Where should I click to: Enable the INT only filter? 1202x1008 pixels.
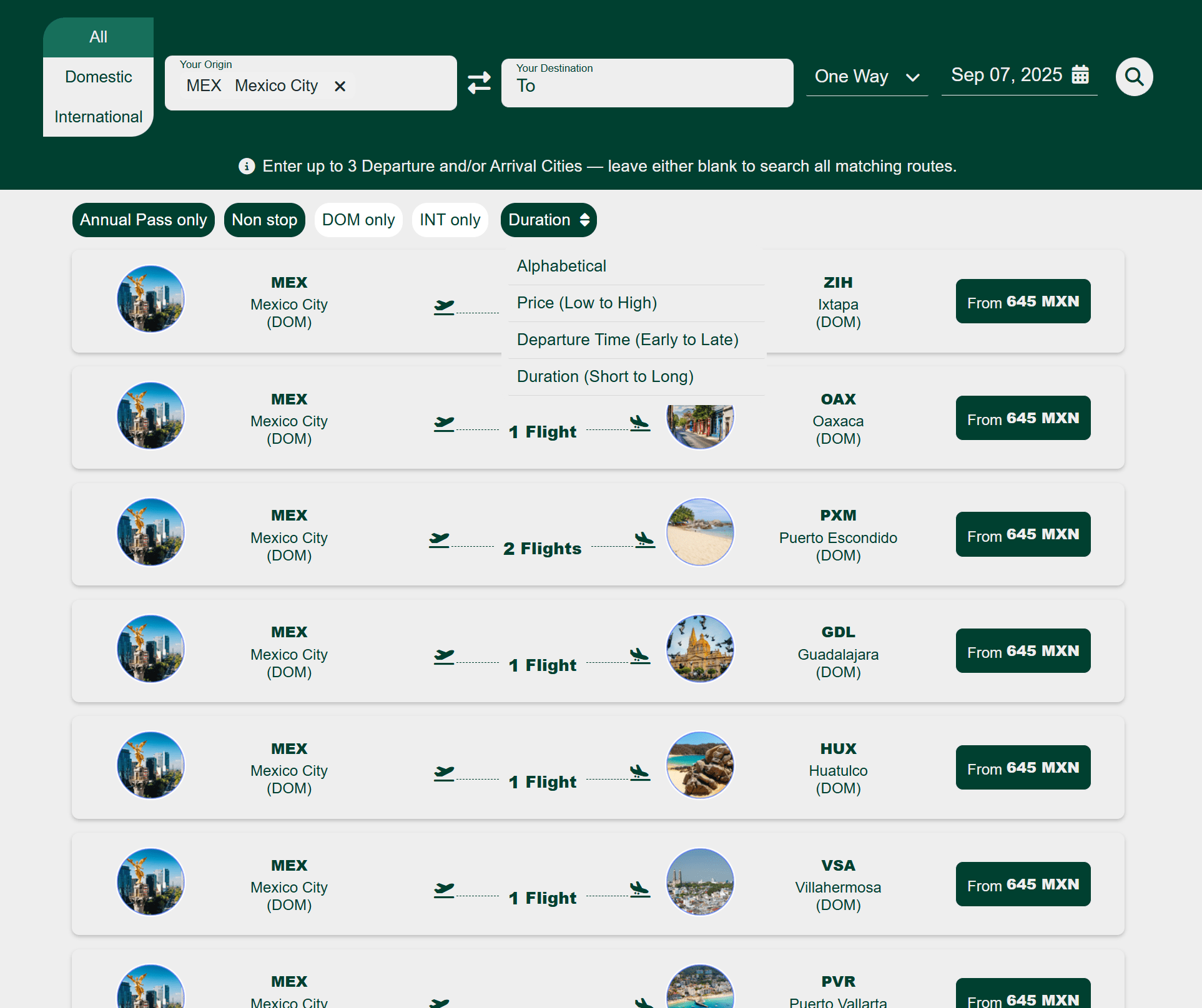pyautogui.click(x=450, y=220)
